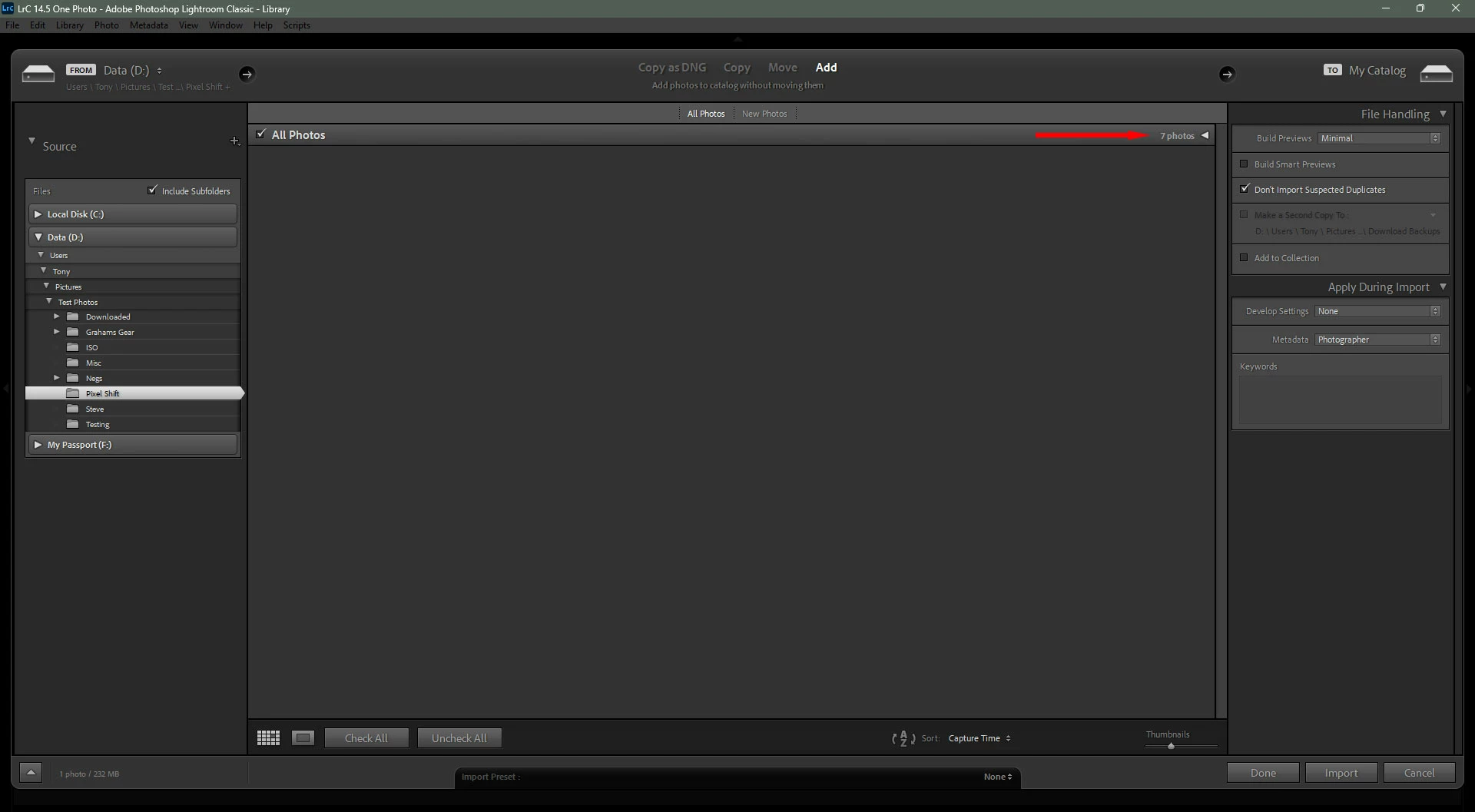
Task: Click the Testing folder icon
Action: [73, 424]
